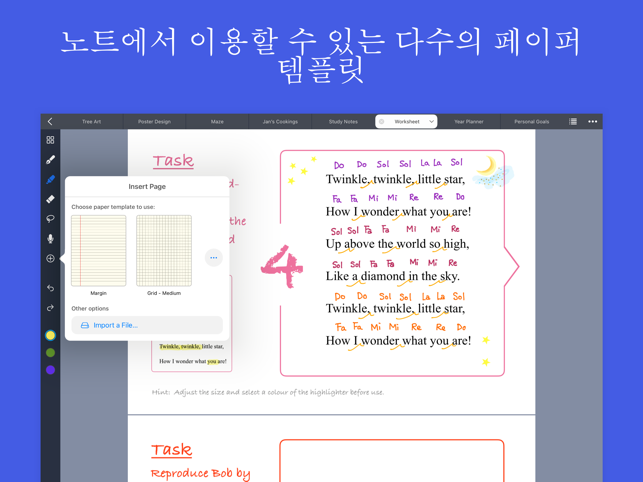Click the 'Other options' label
Viewport: 643px width, 482px height.
[90, 308]
